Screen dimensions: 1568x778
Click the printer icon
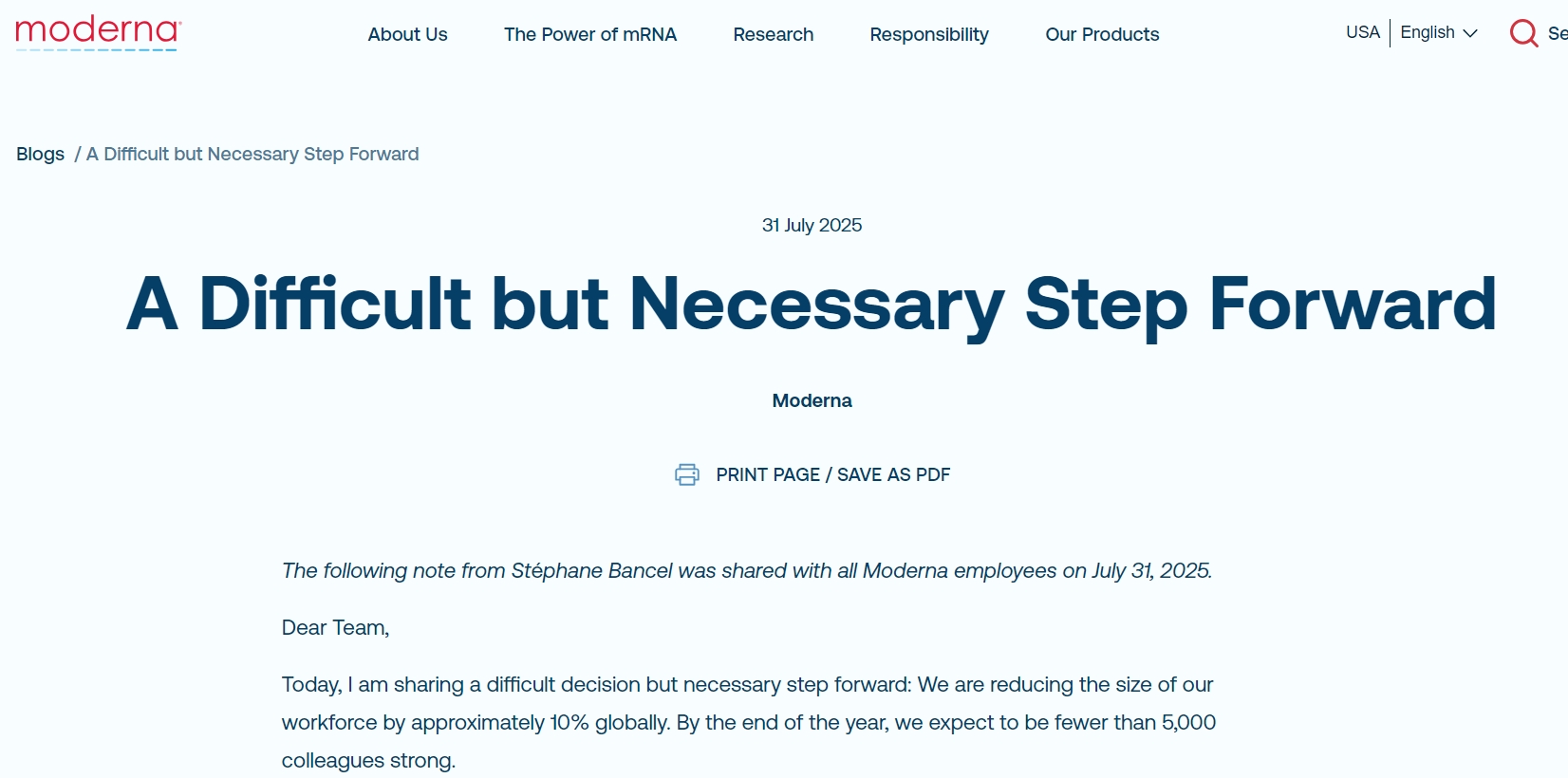[x=686, y=474]
